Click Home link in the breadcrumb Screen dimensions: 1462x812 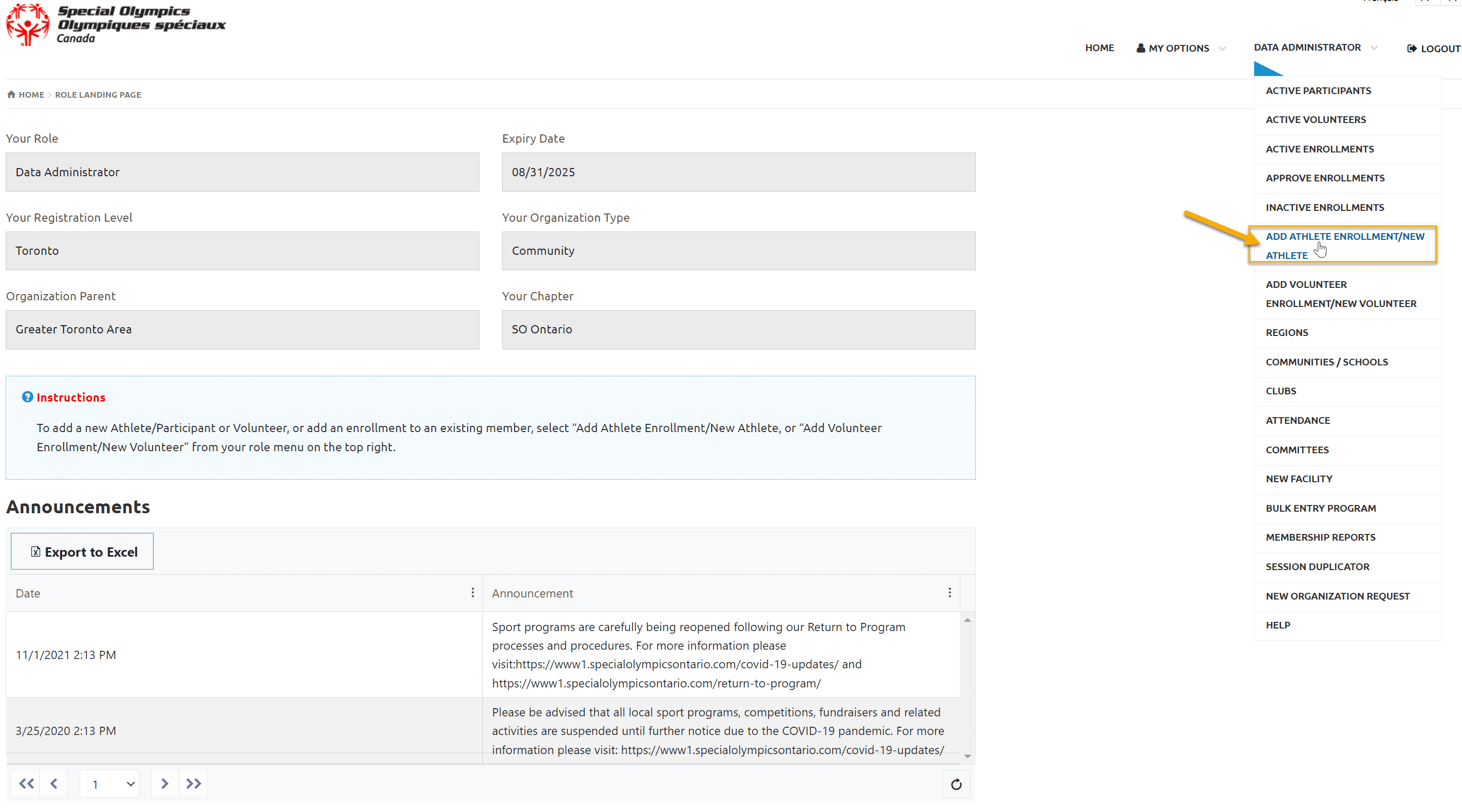pyautogui.click(x=31, y=95)
